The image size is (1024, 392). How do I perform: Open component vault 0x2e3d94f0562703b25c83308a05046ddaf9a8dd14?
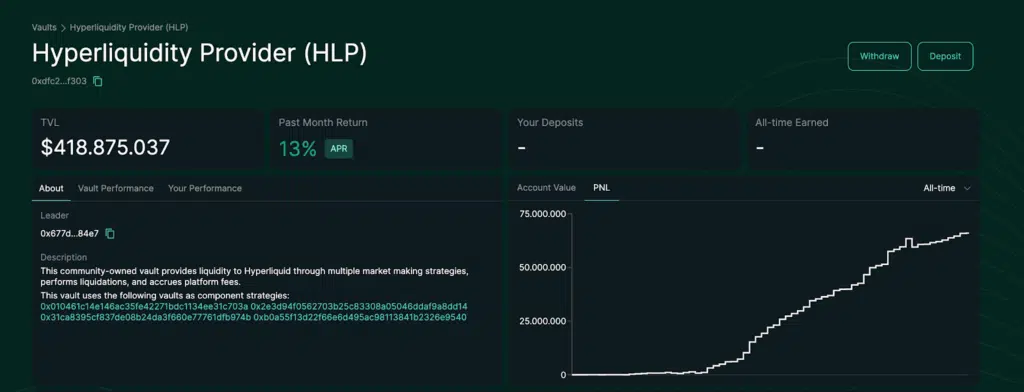pos(359,306)
